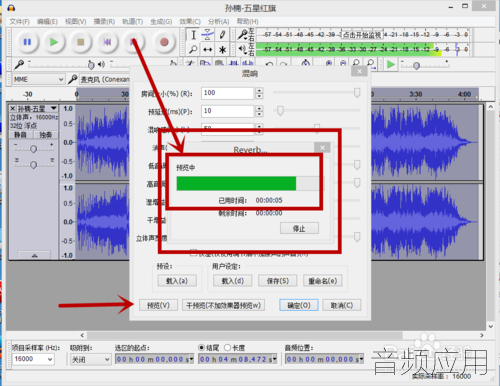Click the green Play button
The height and width of the screenshot is (386, 500).
pos(54,42)
